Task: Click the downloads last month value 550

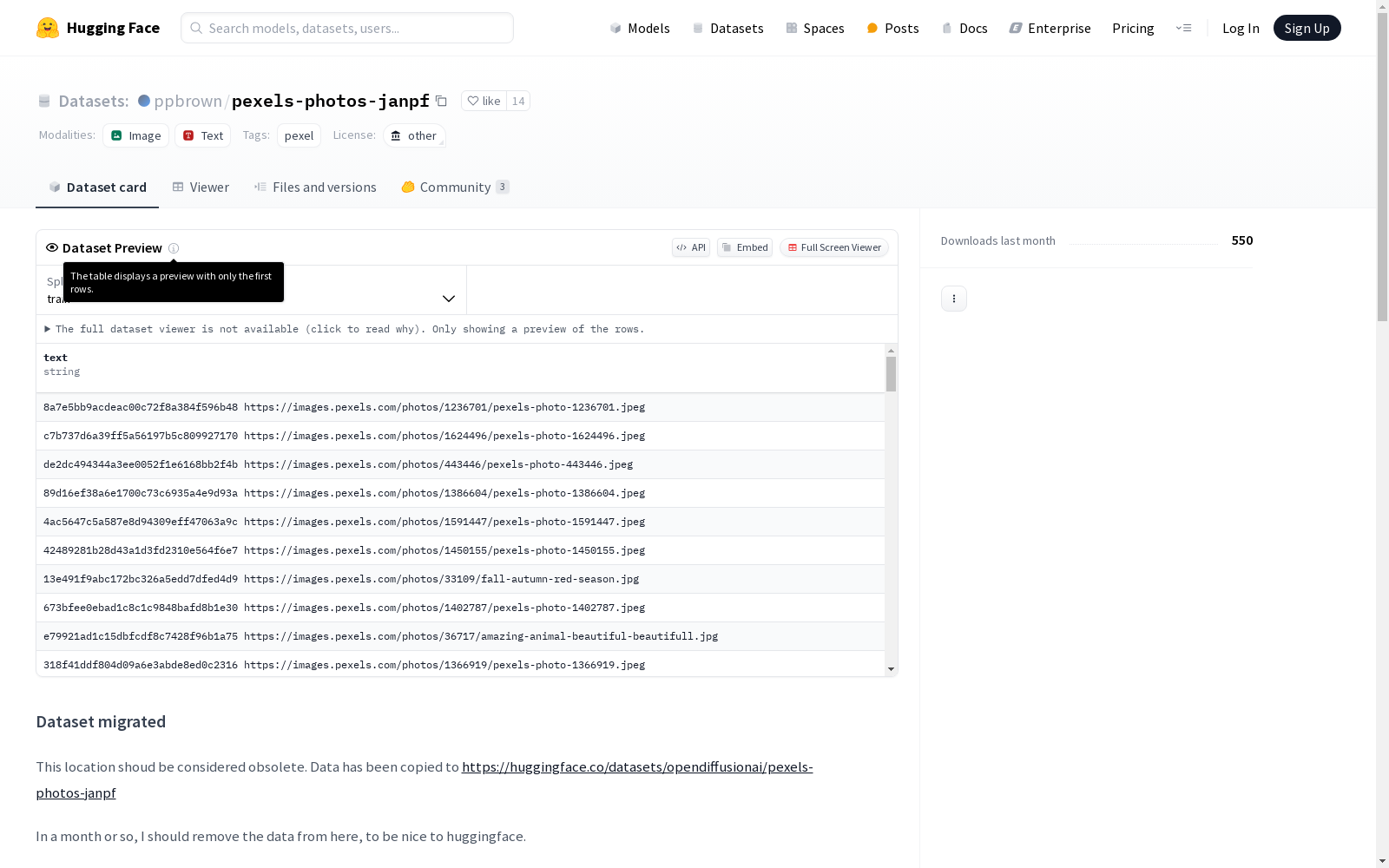Action: (1242, 240)
